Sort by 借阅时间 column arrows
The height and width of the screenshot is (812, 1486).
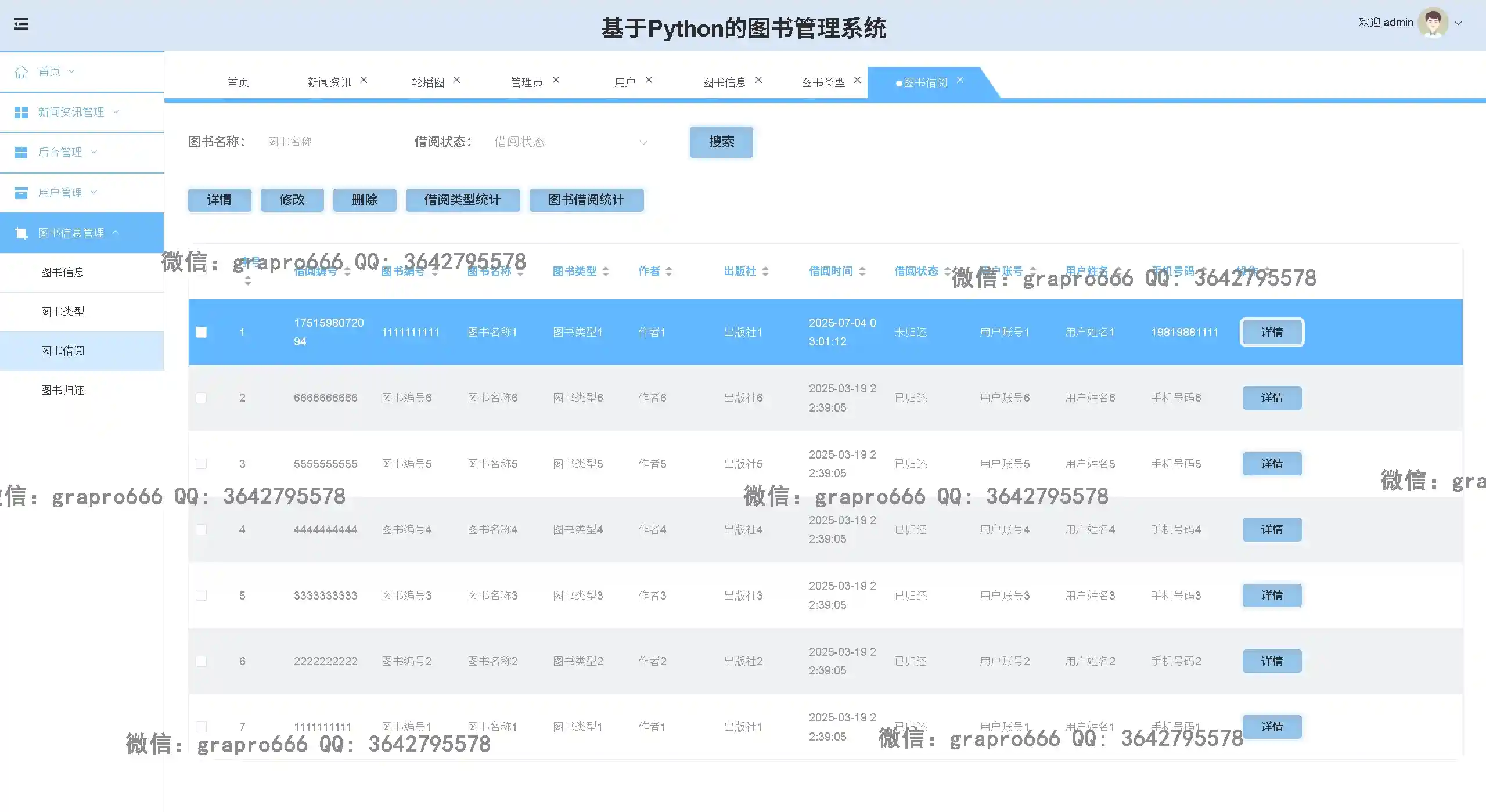tap(862, 271)
